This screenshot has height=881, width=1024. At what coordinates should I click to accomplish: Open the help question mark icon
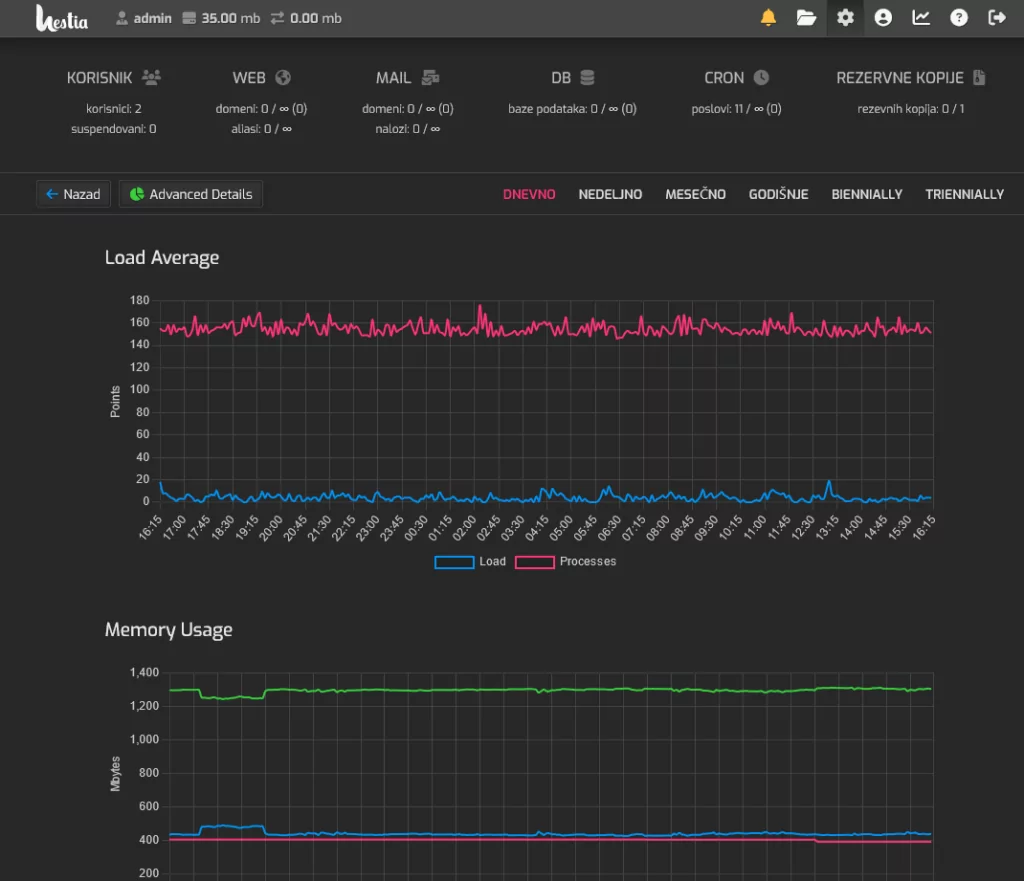click(x=959, y=18)
